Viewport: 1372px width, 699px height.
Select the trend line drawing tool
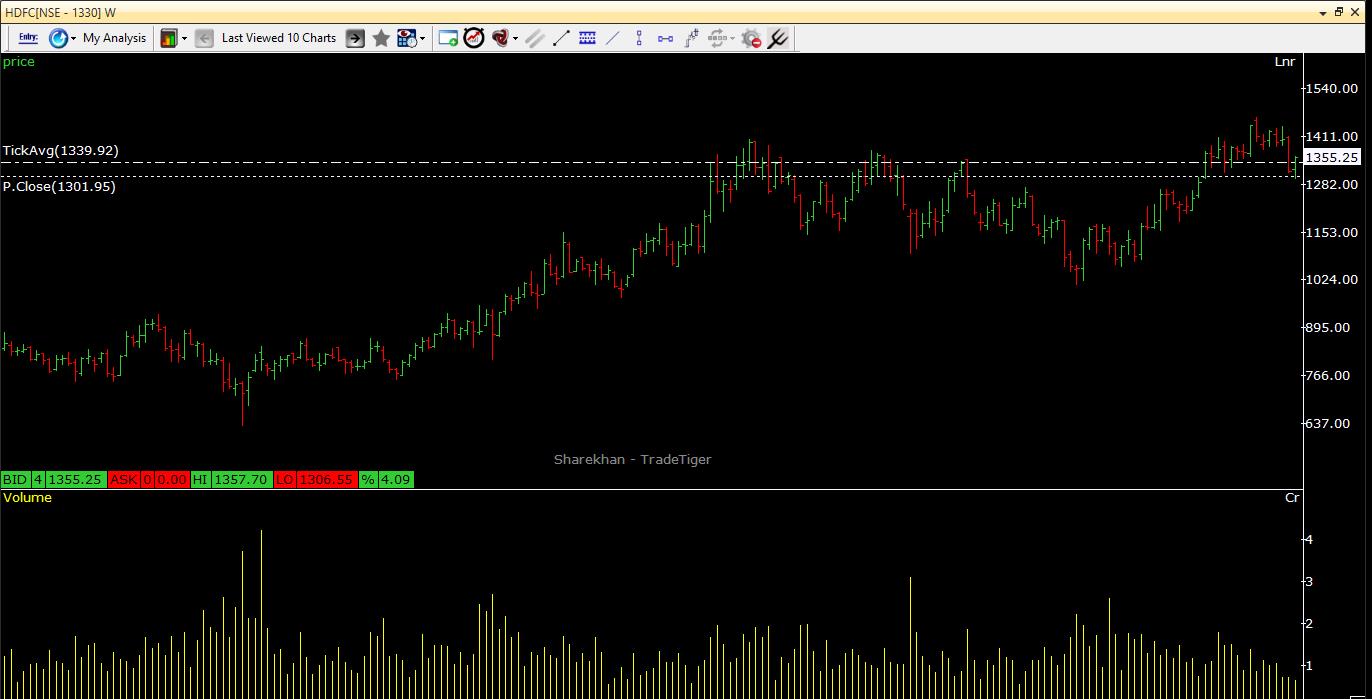click(x=561, y=38)
